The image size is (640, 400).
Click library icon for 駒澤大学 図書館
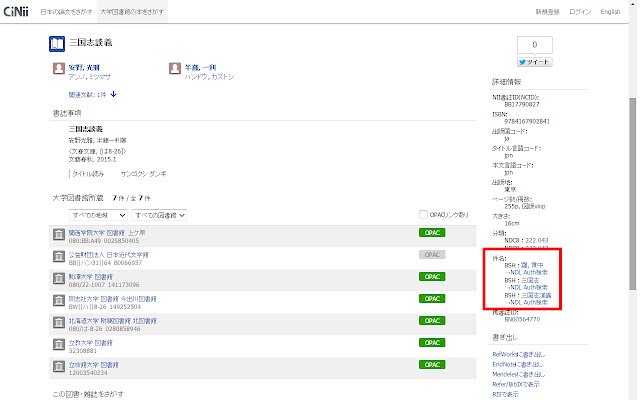[x=59, y=278]
